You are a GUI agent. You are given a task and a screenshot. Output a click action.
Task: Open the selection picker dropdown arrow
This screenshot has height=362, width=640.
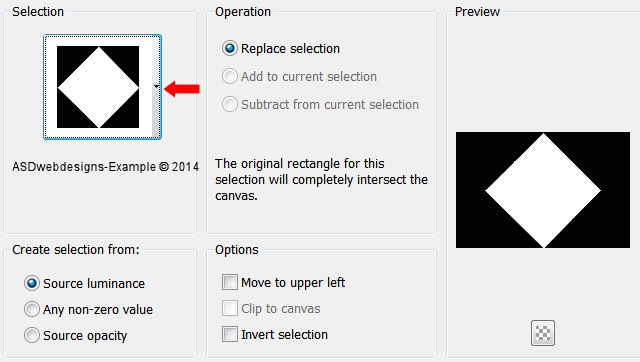pyautogui.click(x=156, y=87)
